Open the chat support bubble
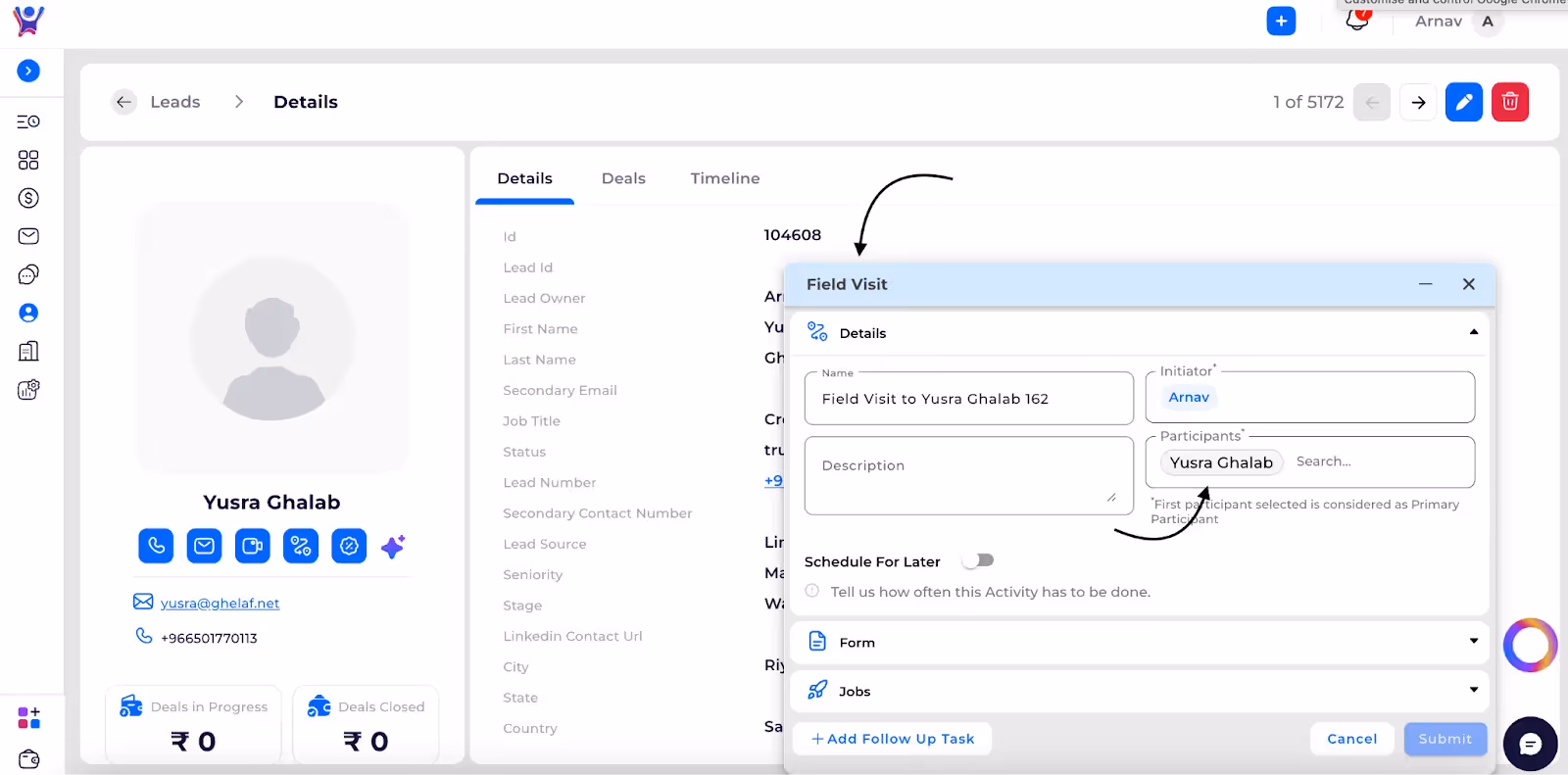Screen dimensions: 1568x775 point(1530,745)
